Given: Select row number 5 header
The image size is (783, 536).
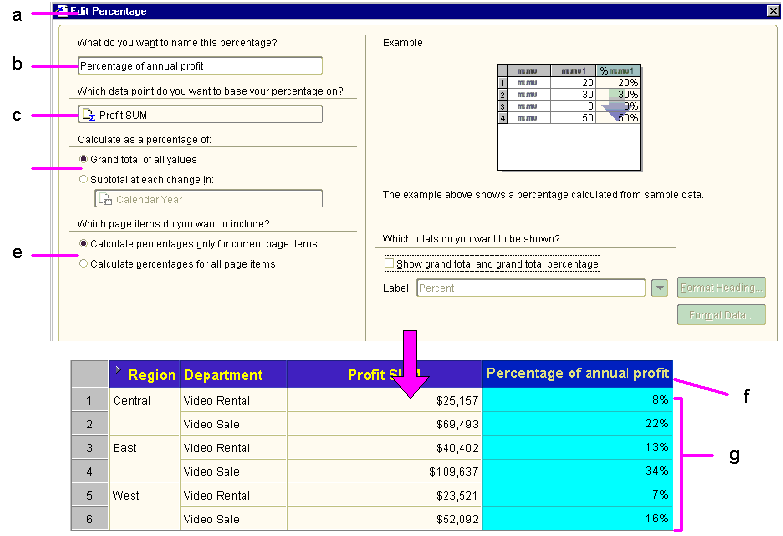Looking at the screenshot, I should coord(89,495).
